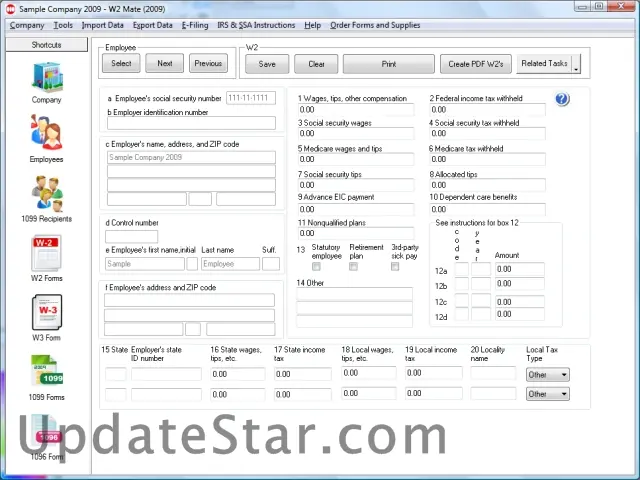The width and height of the screenshot is (640, 480).
Task: Open the Employees shortcut icon
Action: point(47,133)
